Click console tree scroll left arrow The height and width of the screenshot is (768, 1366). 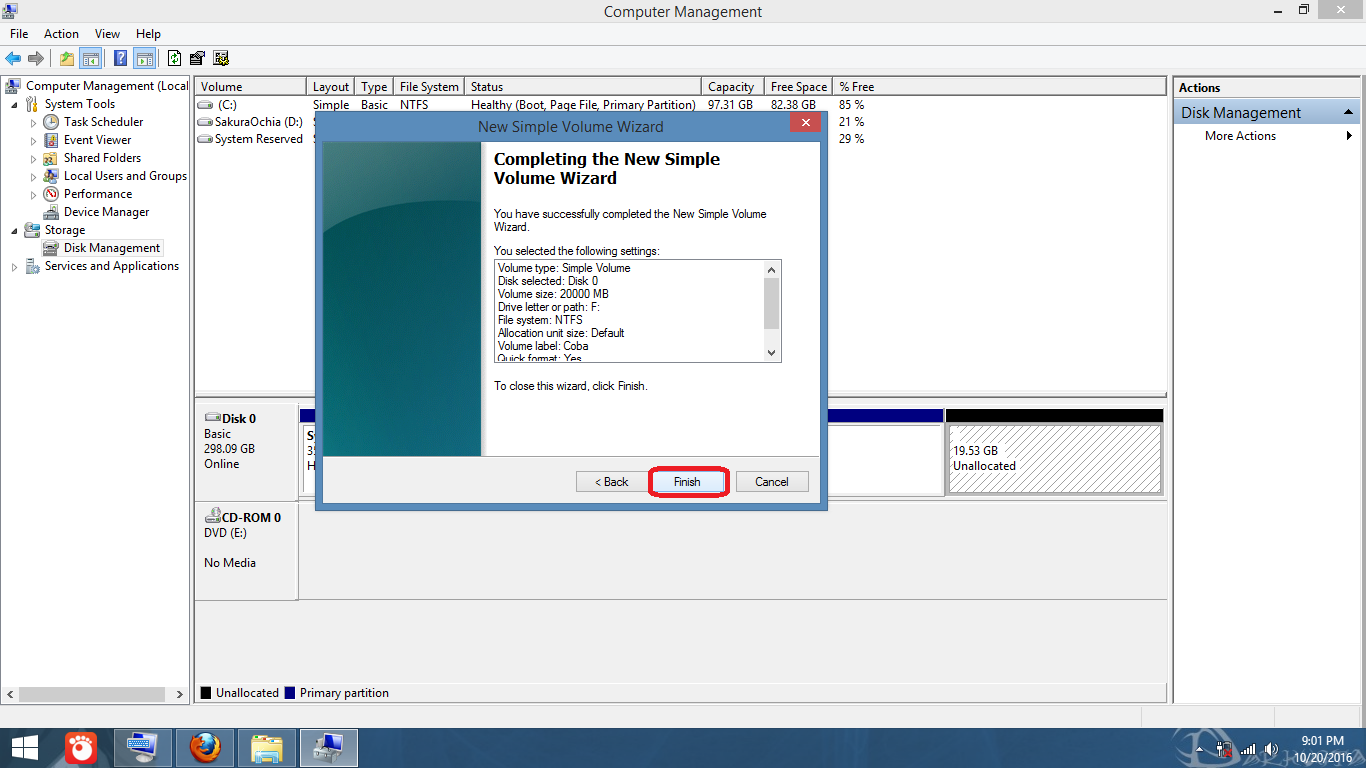[11, 694]
